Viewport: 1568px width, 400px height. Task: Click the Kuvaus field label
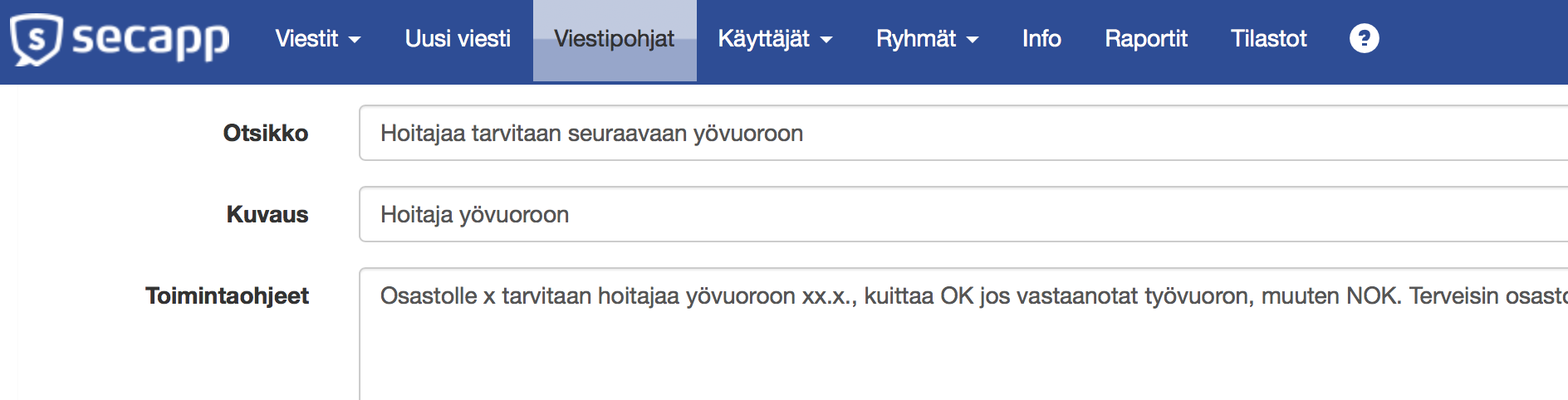[x=267, y=214]
